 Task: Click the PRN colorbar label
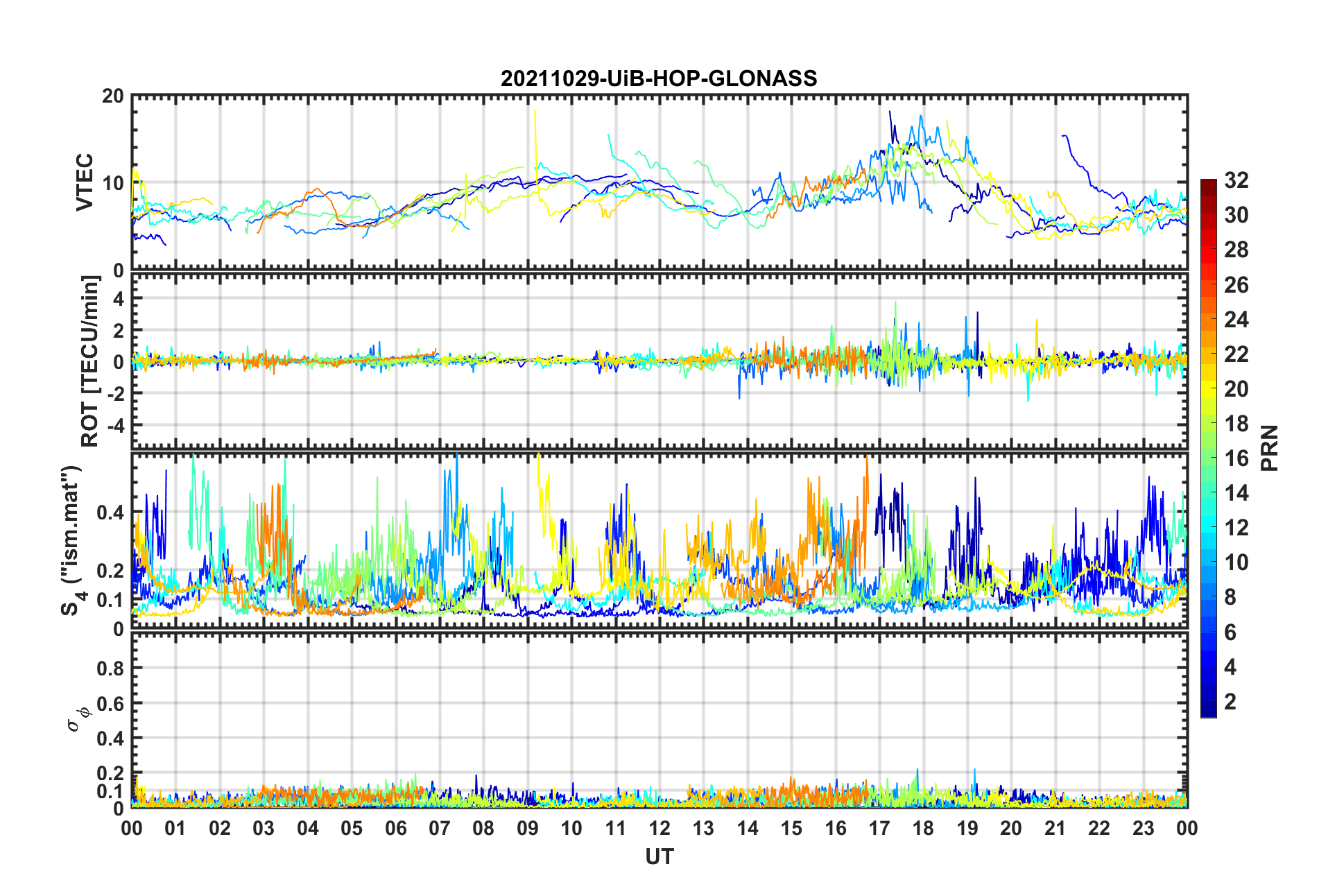pos(1269,448)
